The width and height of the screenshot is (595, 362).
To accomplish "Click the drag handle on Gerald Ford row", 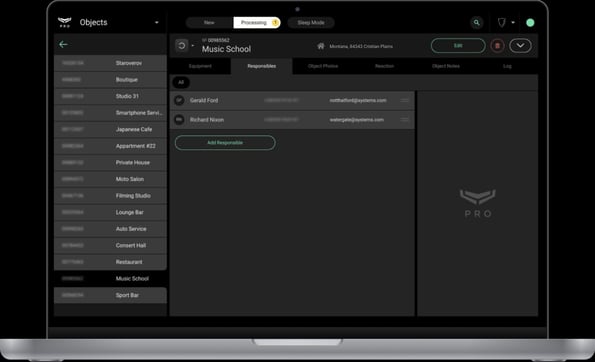I will pos(405,101).
